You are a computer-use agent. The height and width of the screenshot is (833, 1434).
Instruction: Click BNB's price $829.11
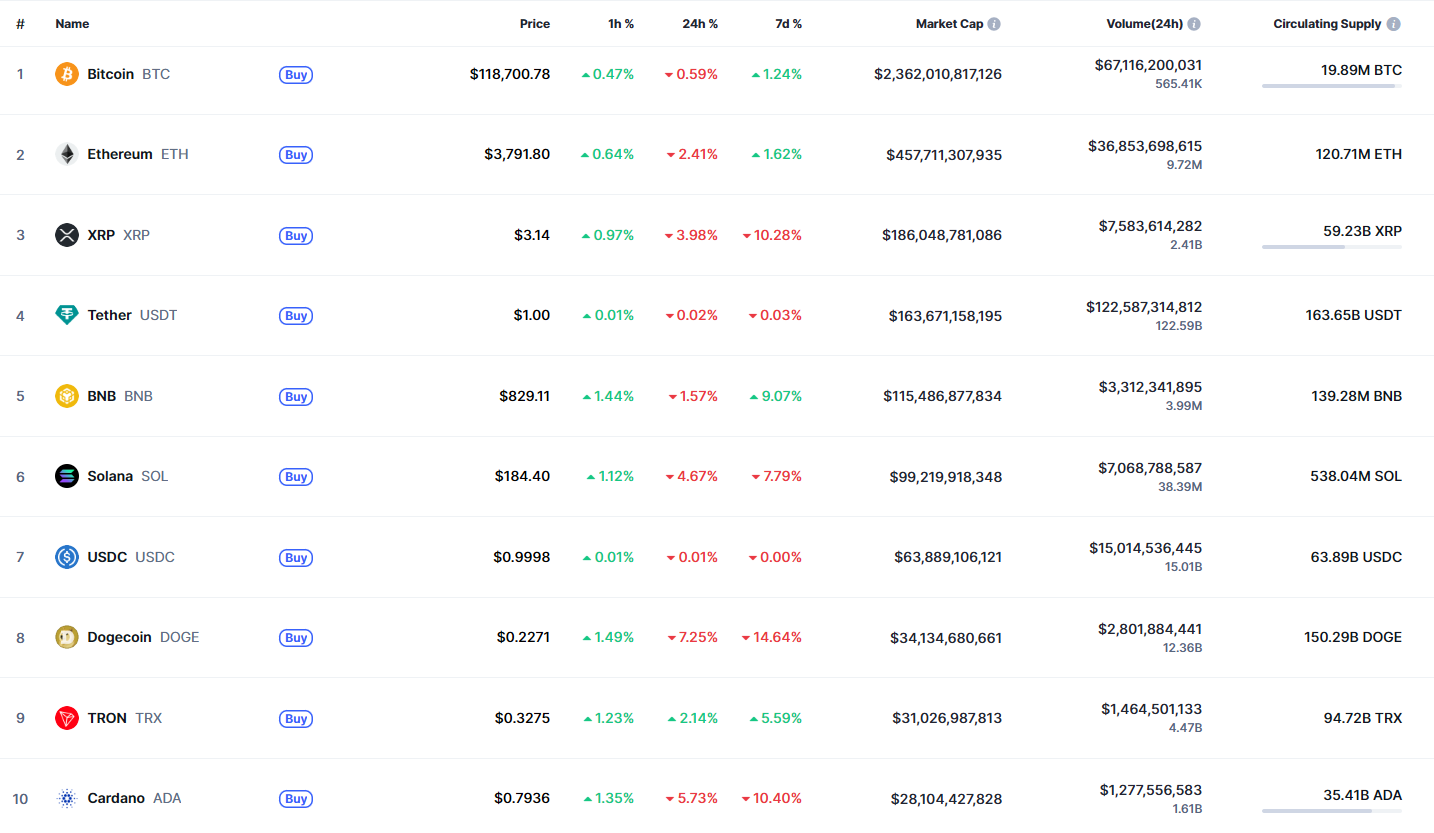(525, 396)
